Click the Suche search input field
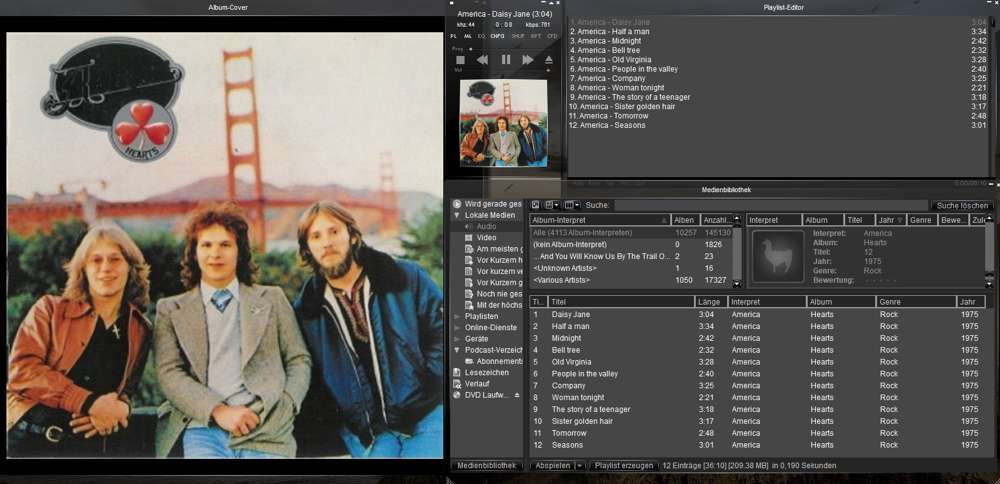 tap(770, 205)
